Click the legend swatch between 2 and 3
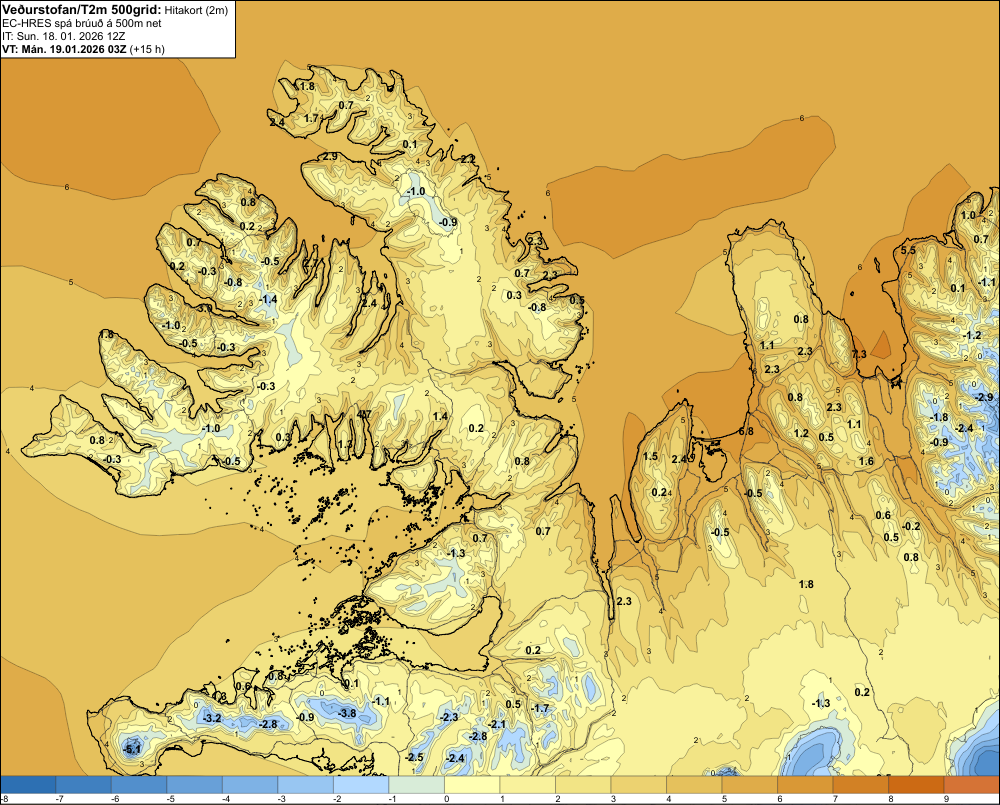The height and width of the screenshot is (805, 1000). point(583,785)
